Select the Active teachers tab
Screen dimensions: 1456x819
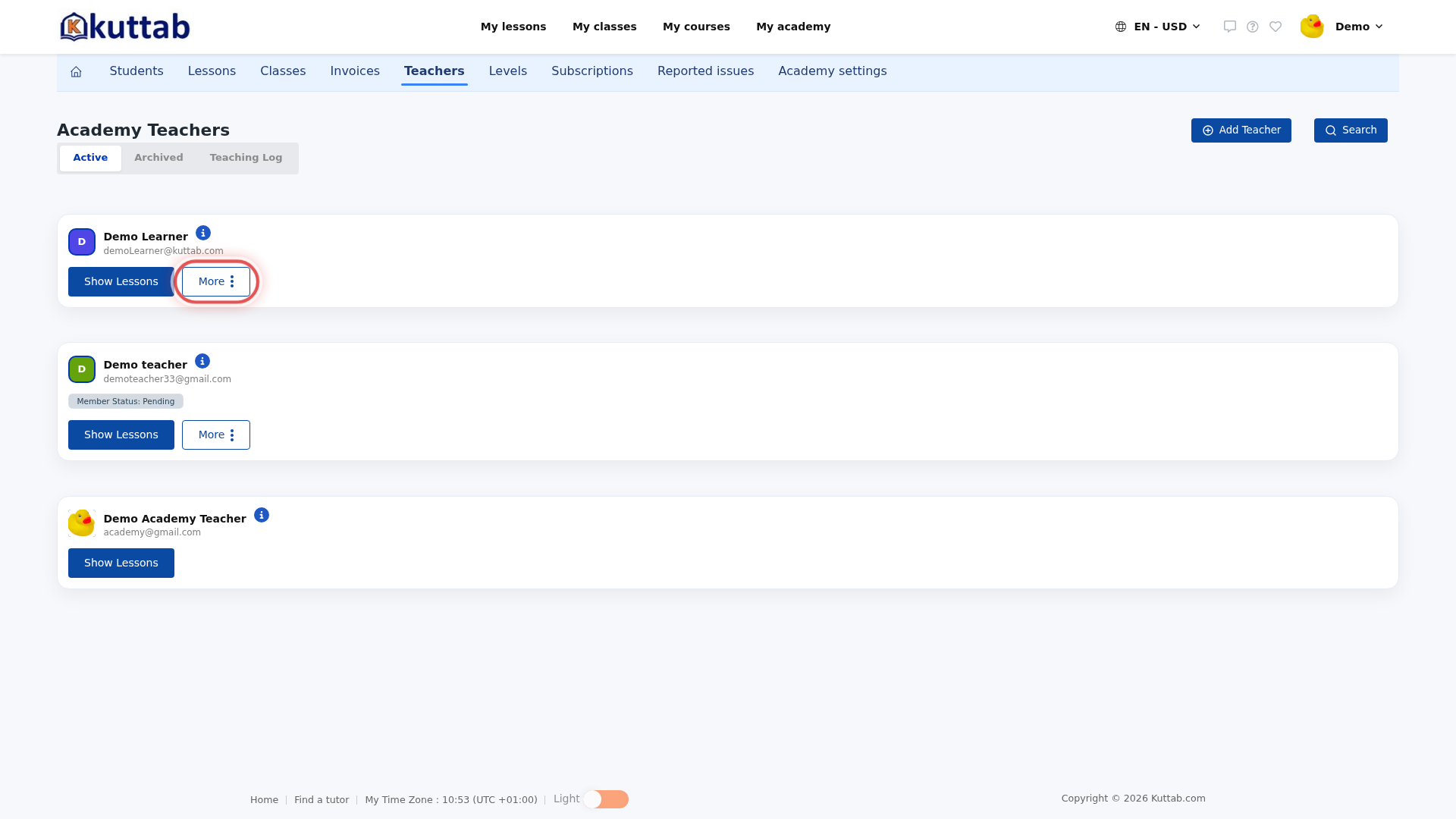[x=90, y=158]
